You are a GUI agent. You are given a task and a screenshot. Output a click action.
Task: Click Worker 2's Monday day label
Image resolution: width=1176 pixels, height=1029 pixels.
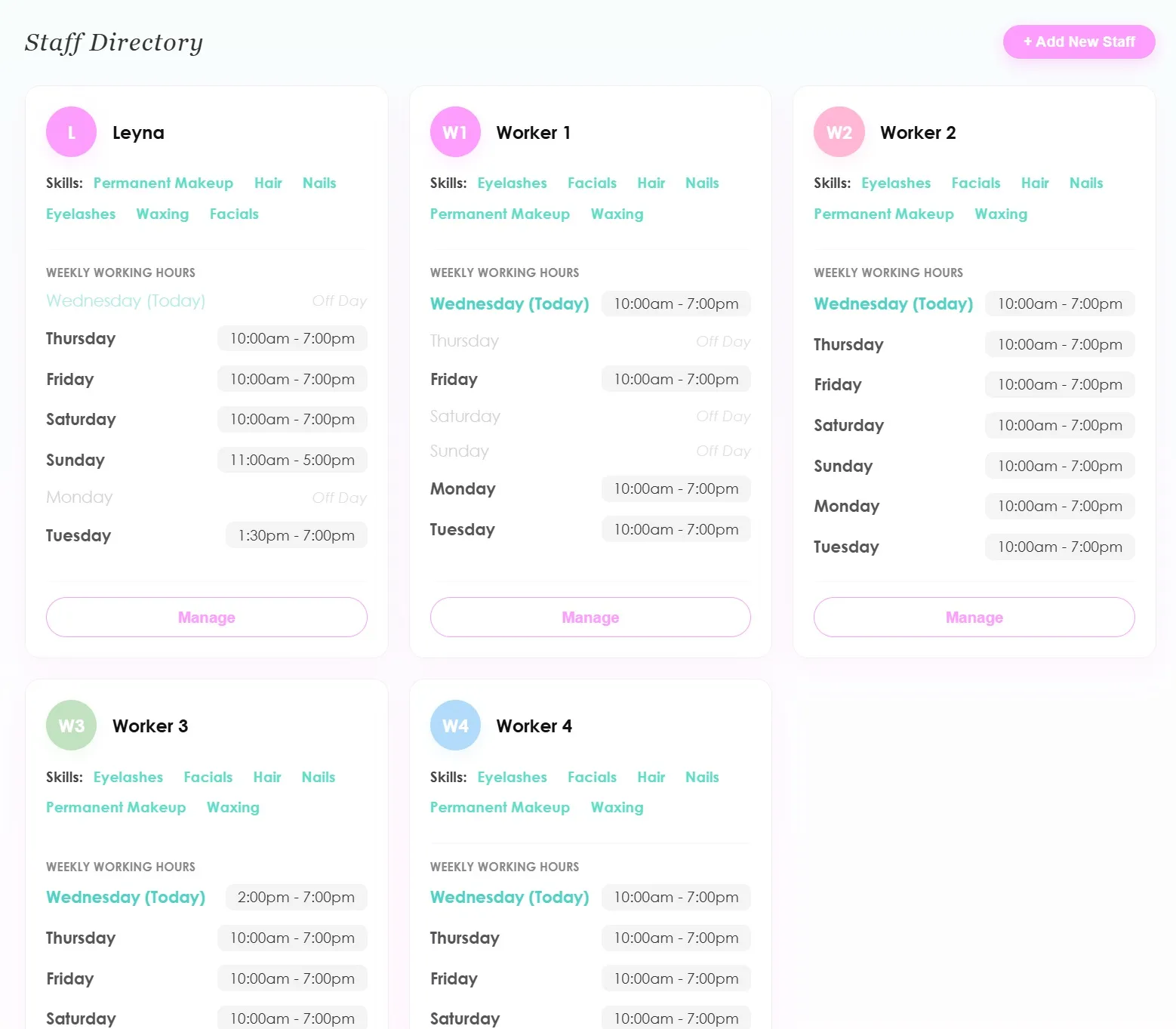tap(847, 506)
